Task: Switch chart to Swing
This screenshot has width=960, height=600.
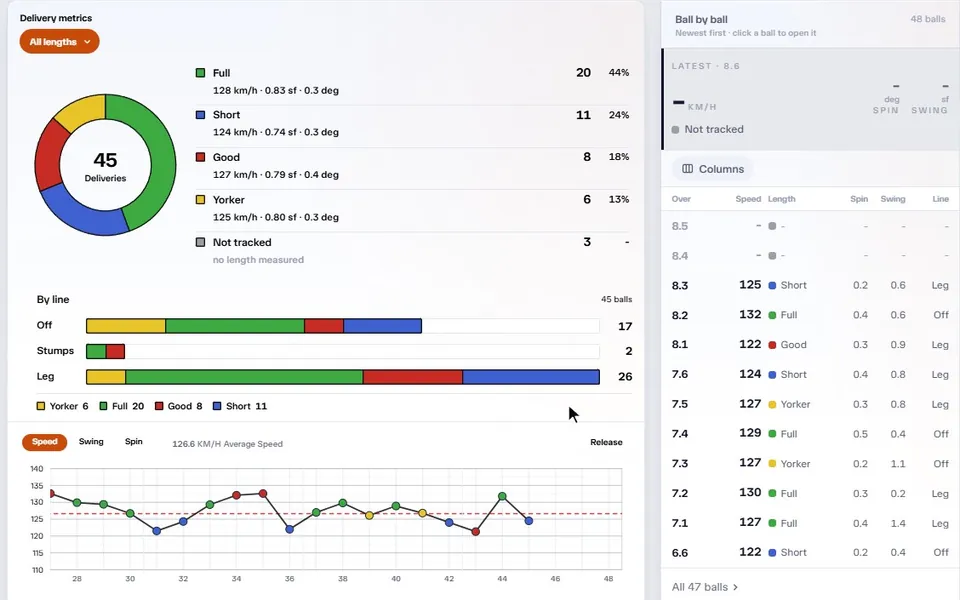Action: coord(91,441)
